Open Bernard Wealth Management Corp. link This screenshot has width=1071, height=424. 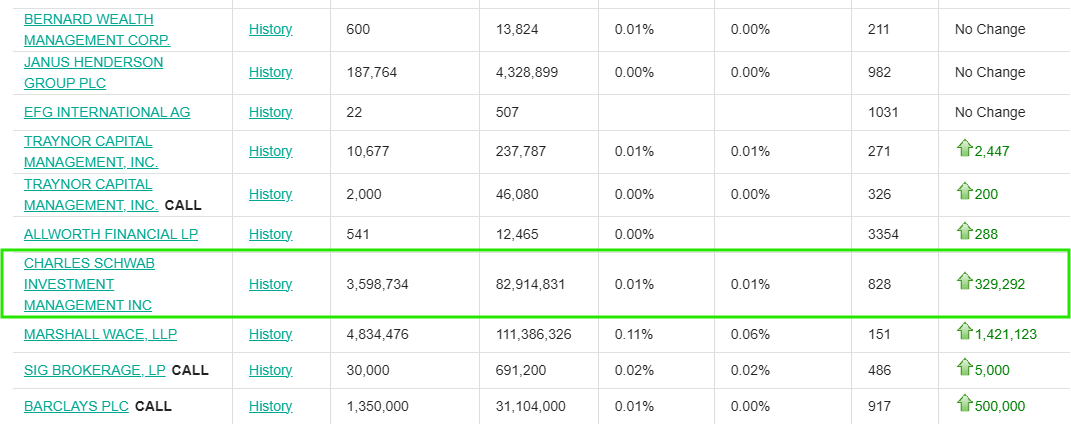[x=97, y=29]
